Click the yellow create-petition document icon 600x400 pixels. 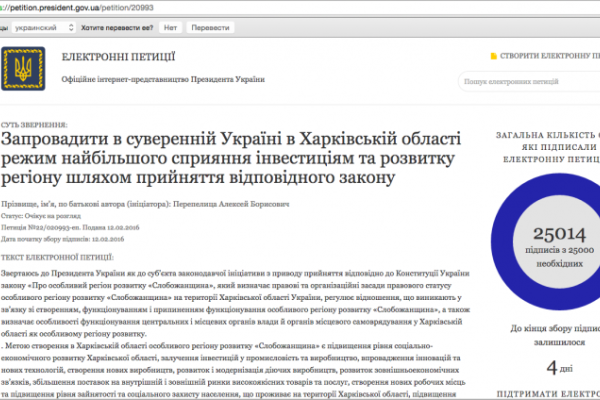coord(494,56)
